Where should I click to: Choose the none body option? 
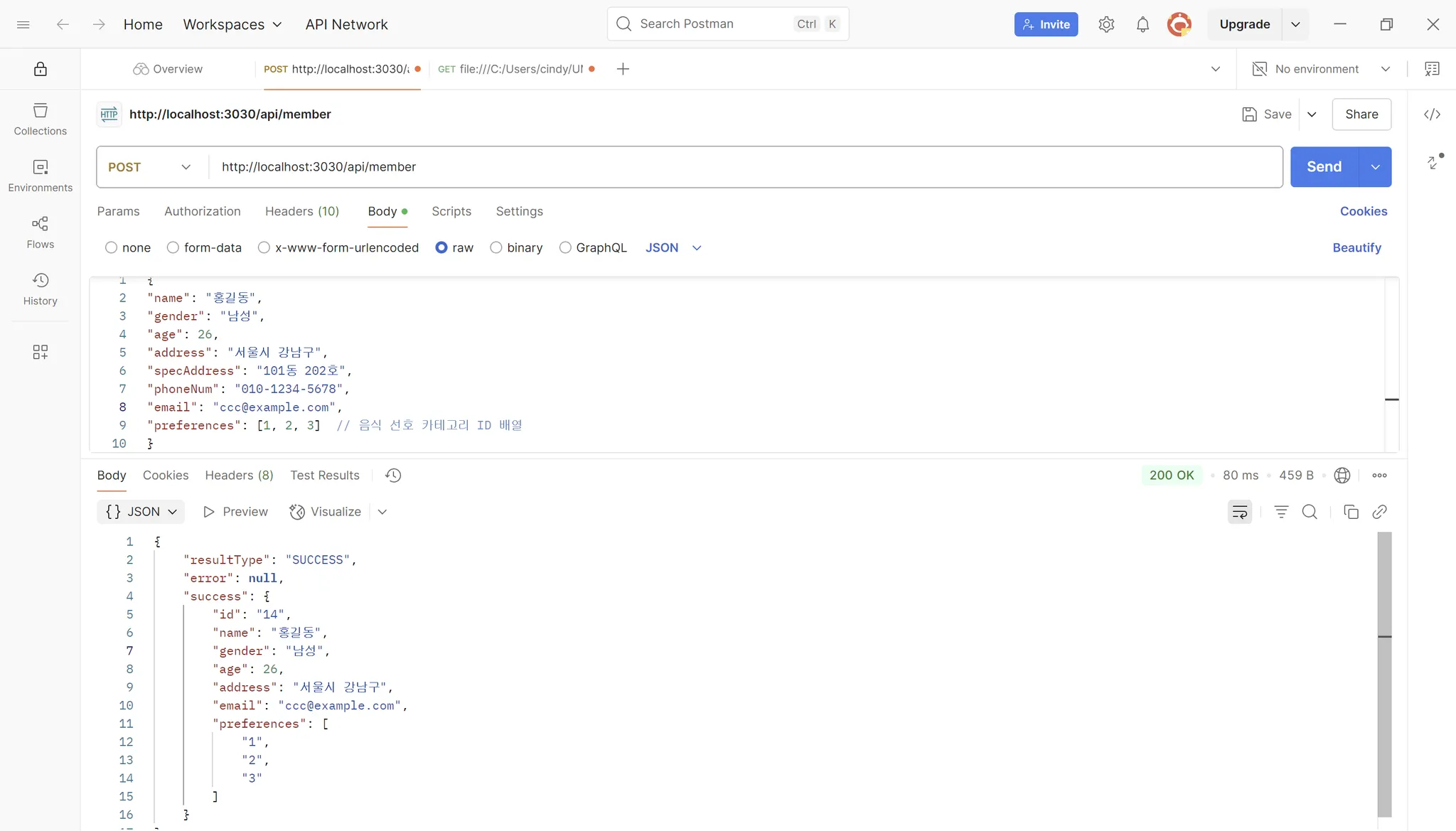pos(111,247)
